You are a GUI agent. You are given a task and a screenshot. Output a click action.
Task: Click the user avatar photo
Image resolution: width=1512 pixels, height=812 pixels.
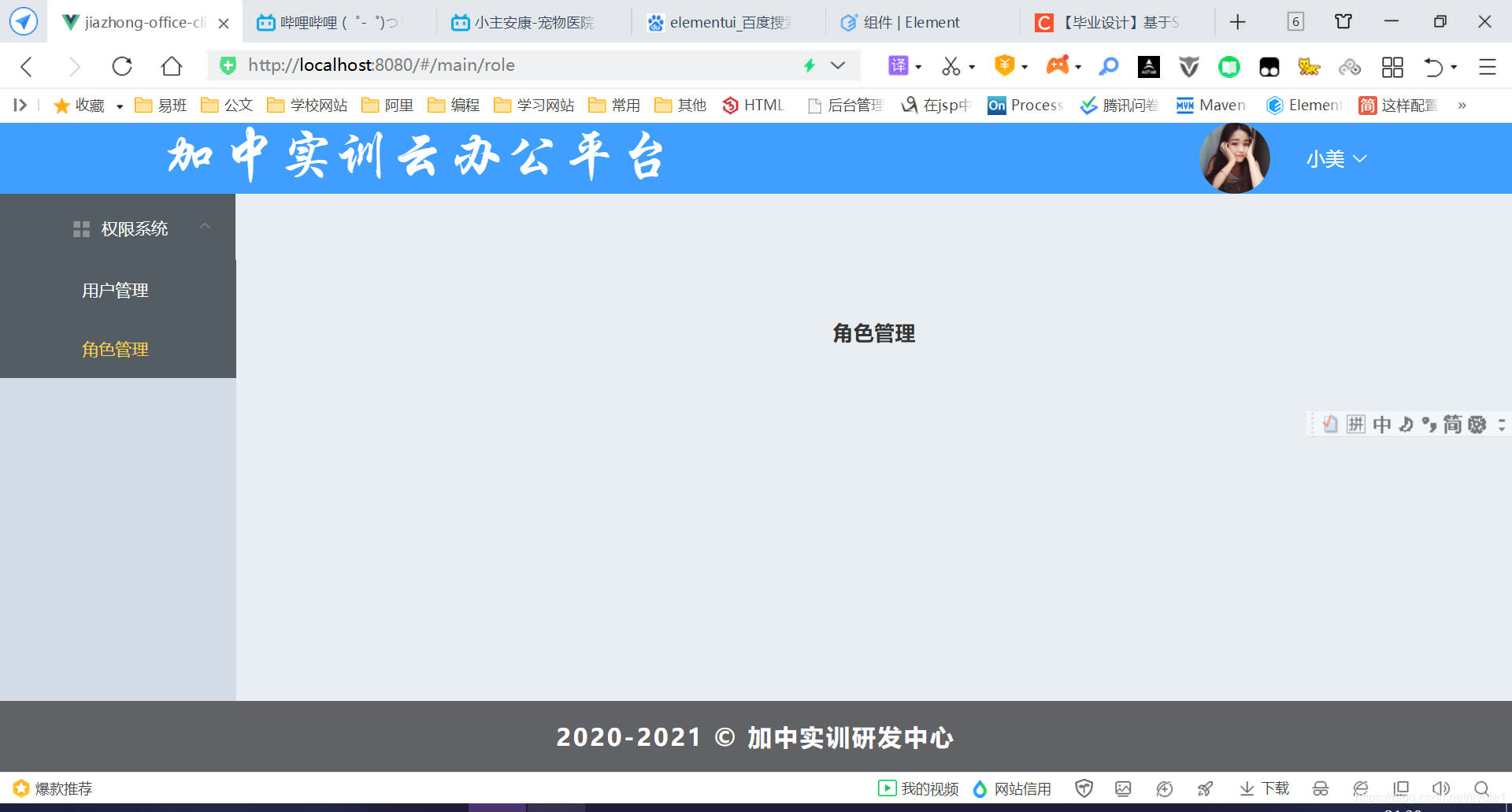tap(1235, 158)
